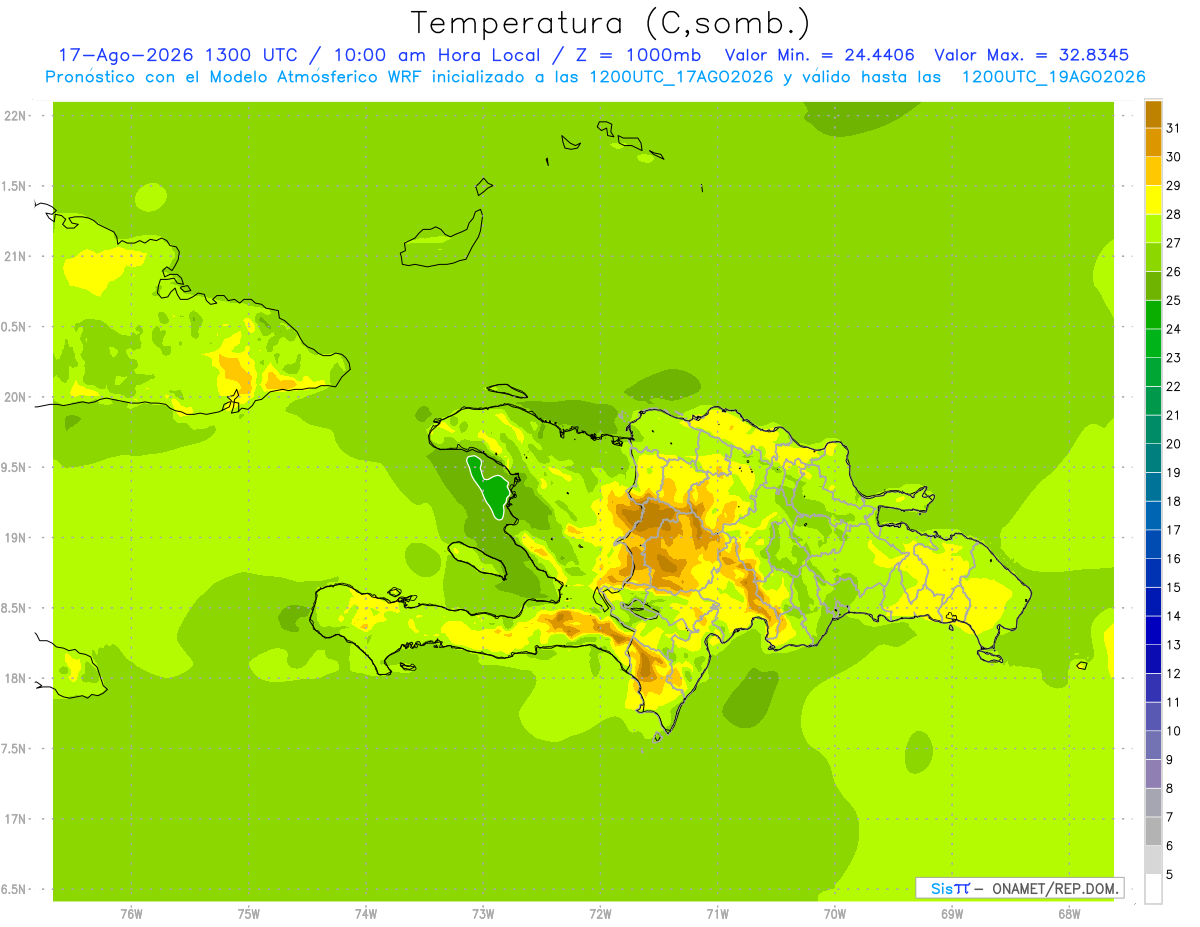Click the legend swatch between 25 and 26
This screenshot has height=927, width=1200.
click(1153, 286)
